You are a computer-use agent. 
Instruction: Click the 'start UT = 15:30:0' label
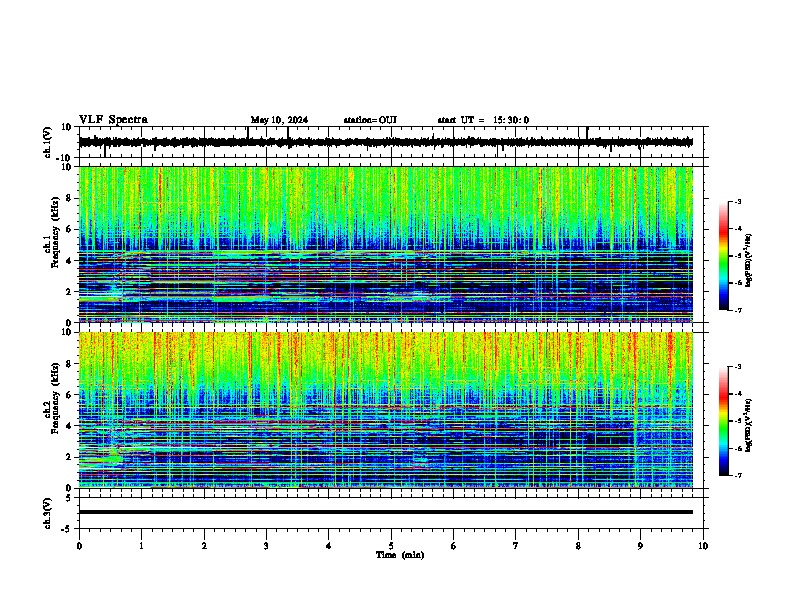point(483,120)
